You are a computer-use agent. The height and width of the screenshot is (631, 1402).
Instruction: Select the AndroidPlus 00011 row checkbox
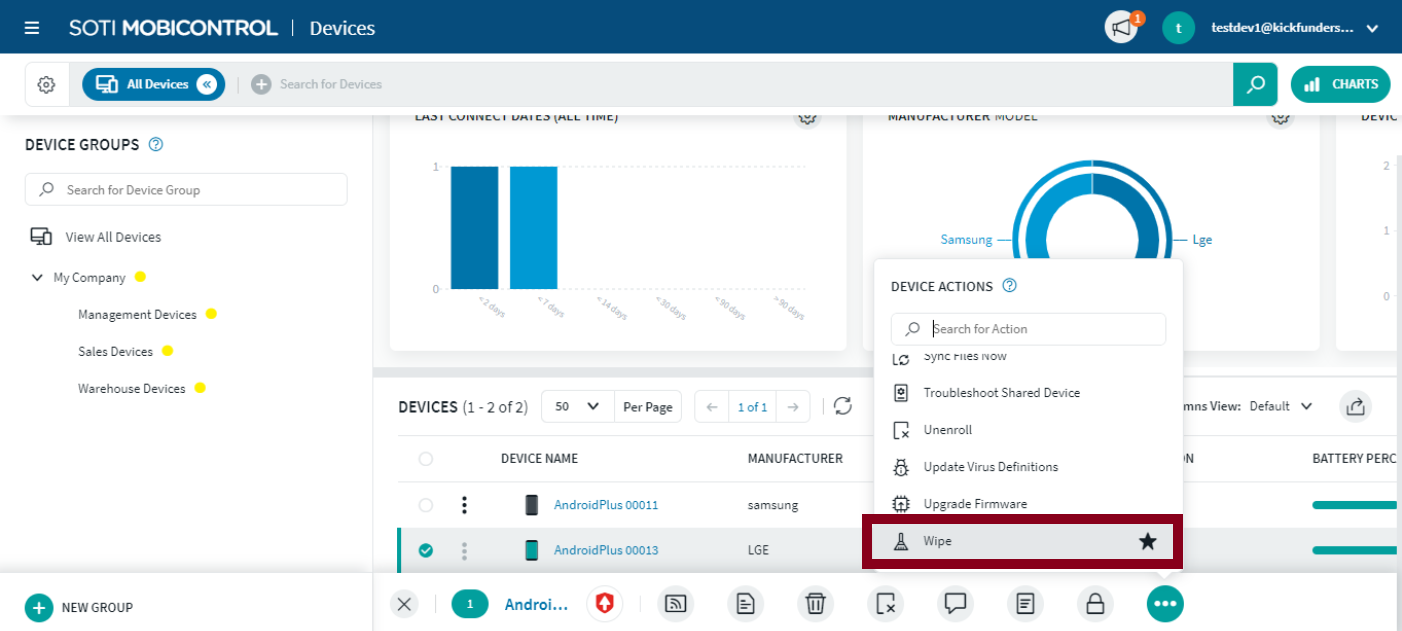click(426, 505)
